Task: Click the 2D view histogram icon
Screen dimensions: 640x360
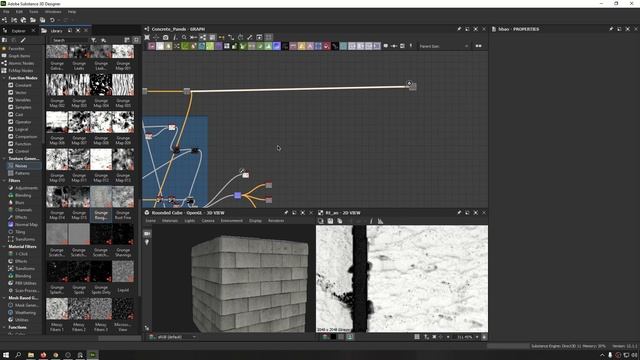Action: [380, 221]
